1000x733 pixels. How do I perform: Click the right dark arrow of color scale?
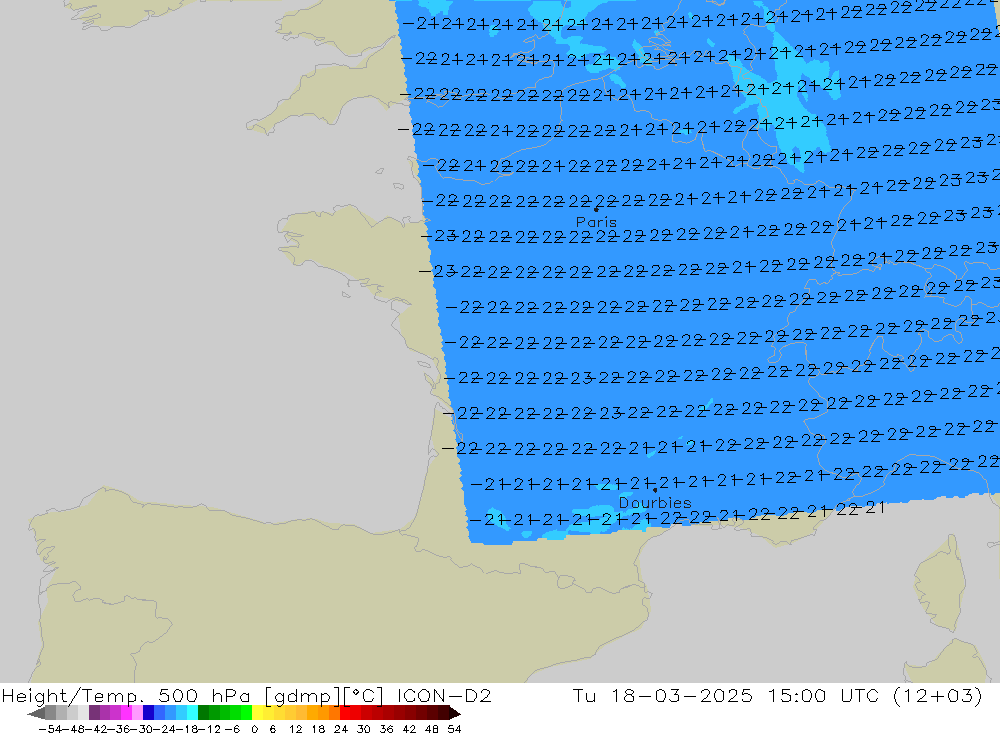[x=455, y=713]
